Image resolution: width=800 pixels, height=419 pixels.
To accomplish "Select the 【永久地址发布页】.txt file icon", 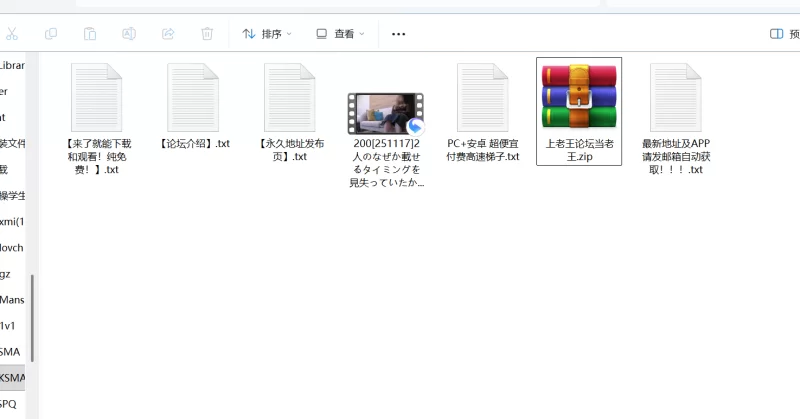I will 289,97.
